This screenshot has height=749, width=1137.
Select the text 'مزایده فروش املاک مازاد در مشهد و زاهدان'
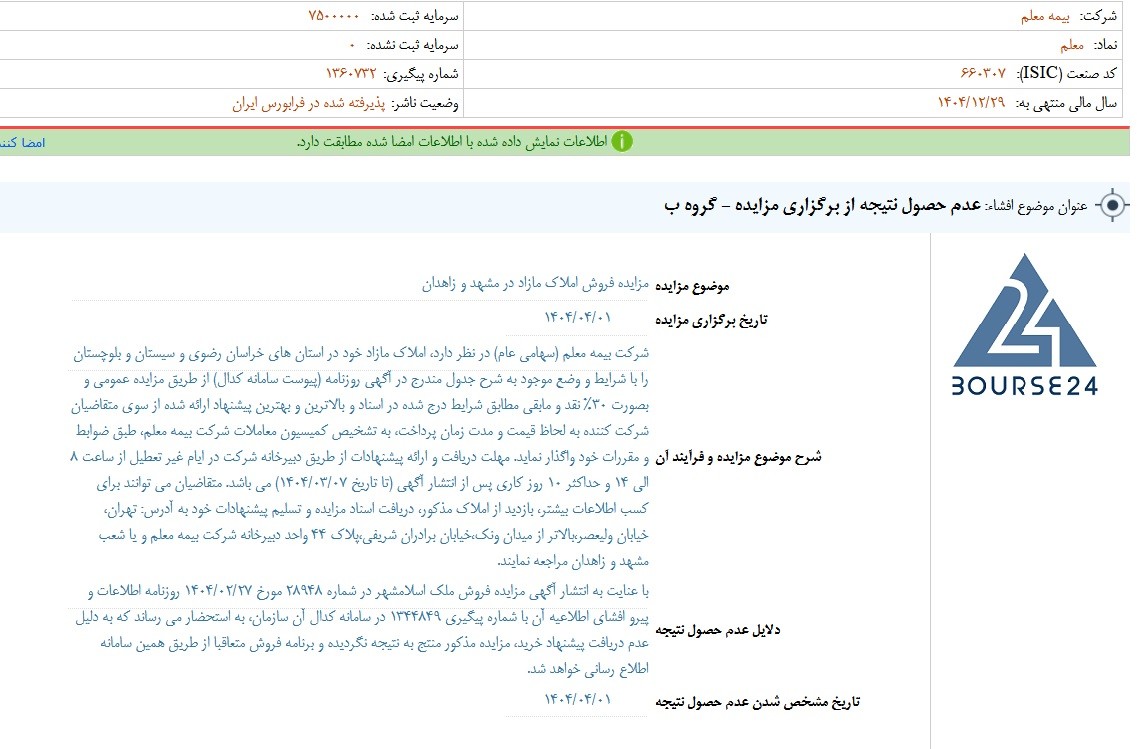coord(535,284)
